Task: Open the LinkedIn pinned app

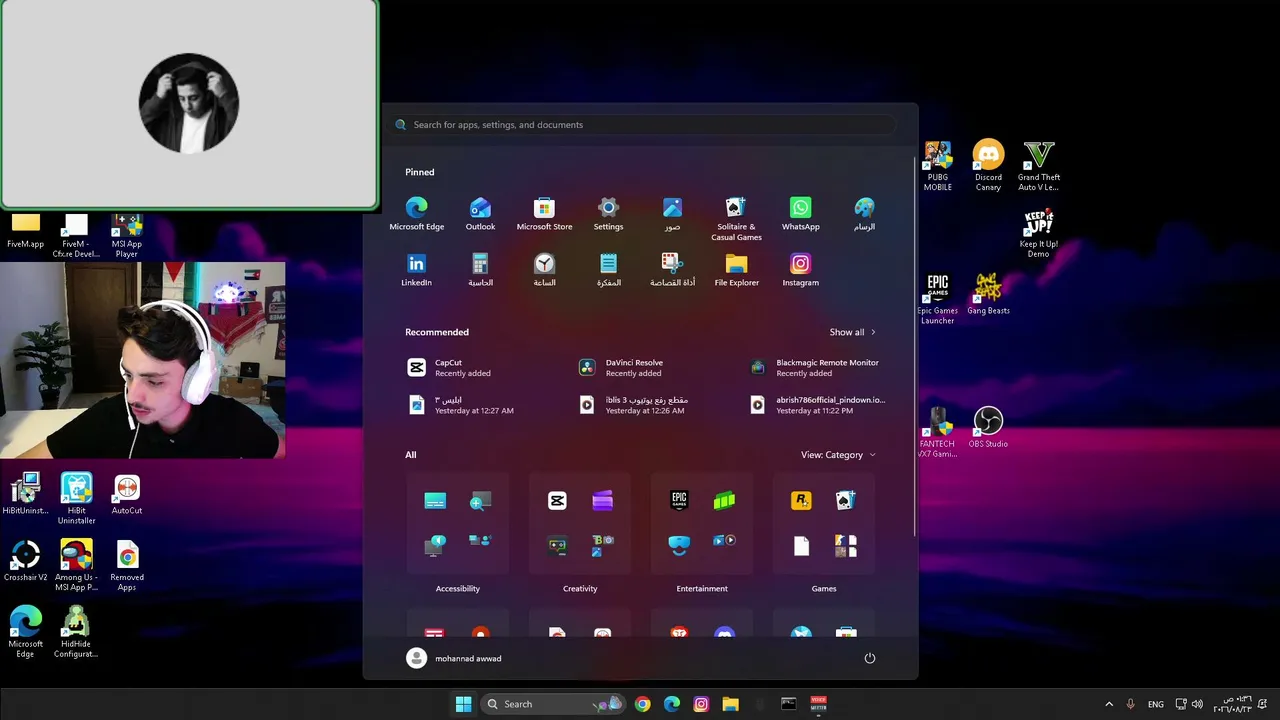Action: pos(416,270)
